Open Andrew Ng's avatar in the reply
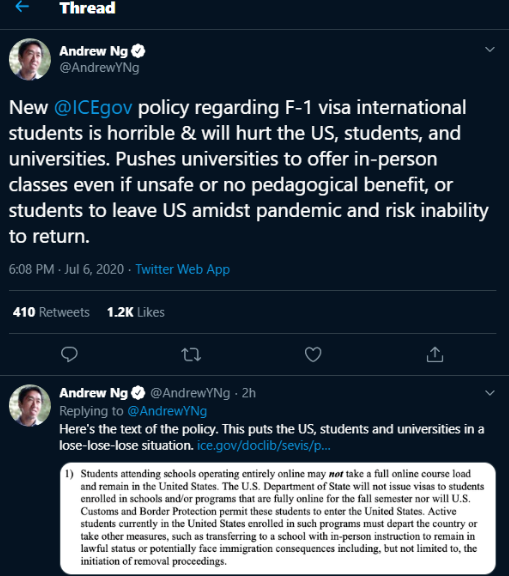509x576 pixels. coord(30,406)
